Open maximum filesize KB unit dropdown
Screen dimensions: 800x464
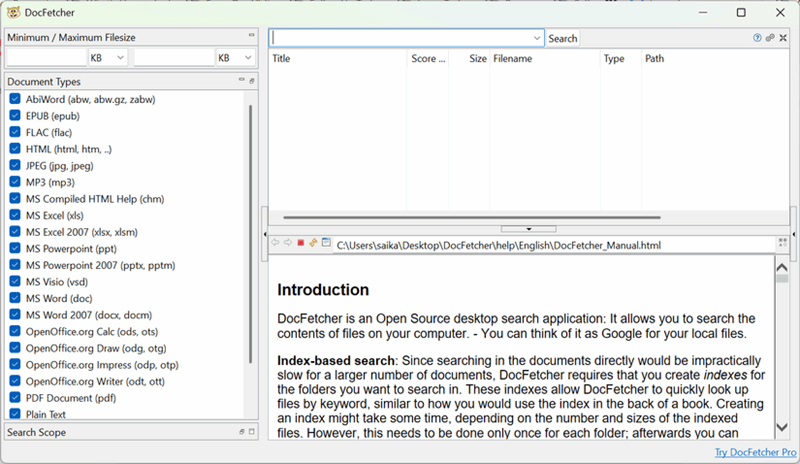tap(235, 58)
